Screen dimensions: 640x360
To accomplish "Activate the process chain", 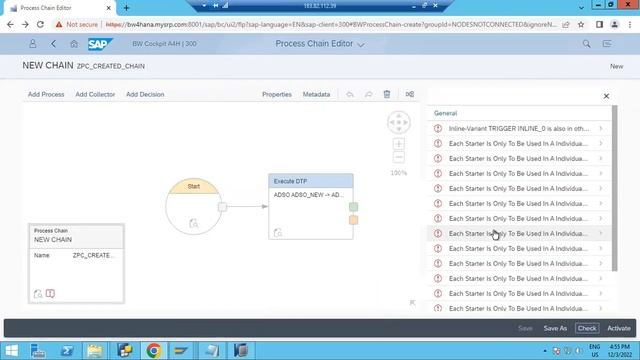I will 619,328.
